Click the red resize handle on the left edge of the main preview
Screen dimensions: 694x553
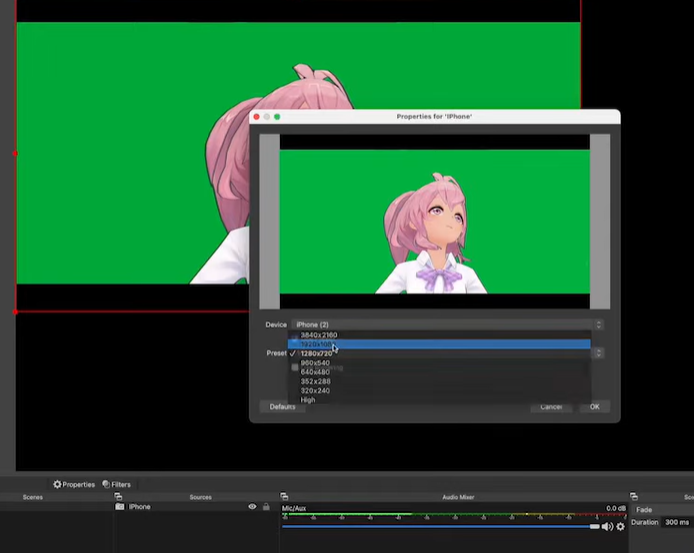15,153
